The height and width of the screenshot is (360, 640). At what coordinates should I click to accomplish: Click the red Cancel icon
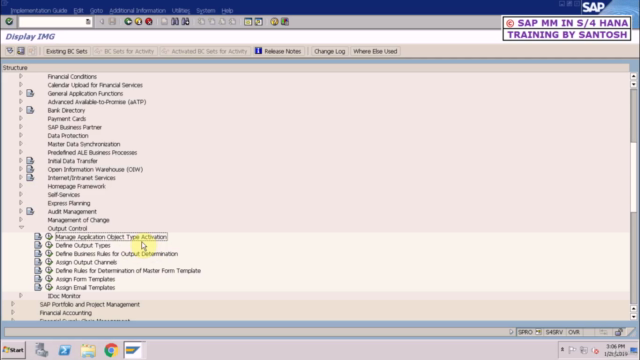tap(149, 22)
